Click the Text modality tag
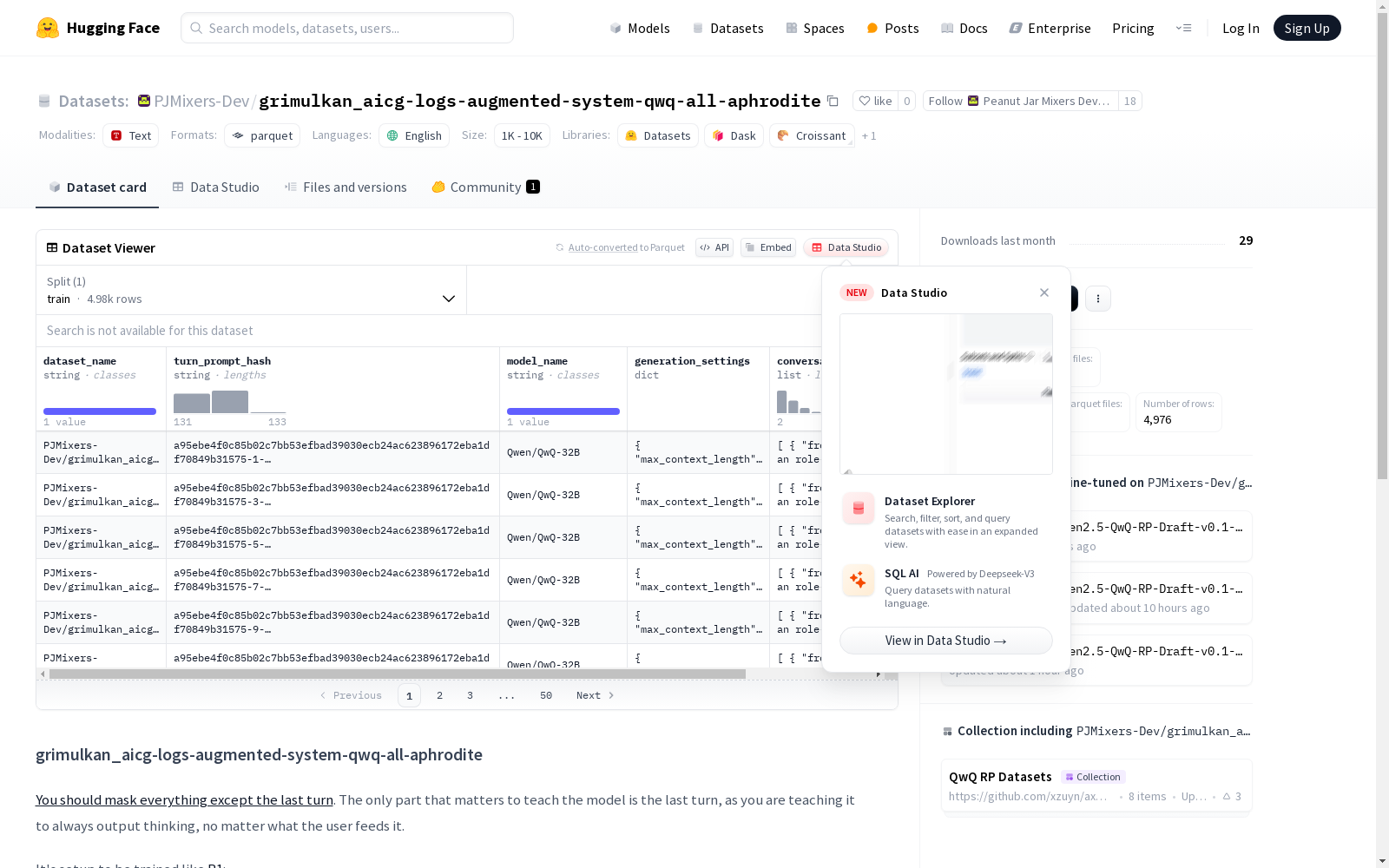The image size is (1389, 868). click(x=130, y=135)
